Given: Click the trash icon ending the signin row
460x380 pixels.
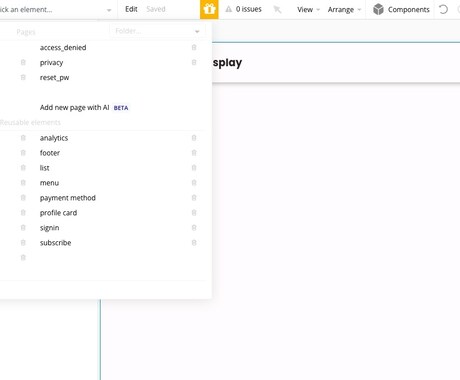Looking at the screenshot, I should coord(194,228).
